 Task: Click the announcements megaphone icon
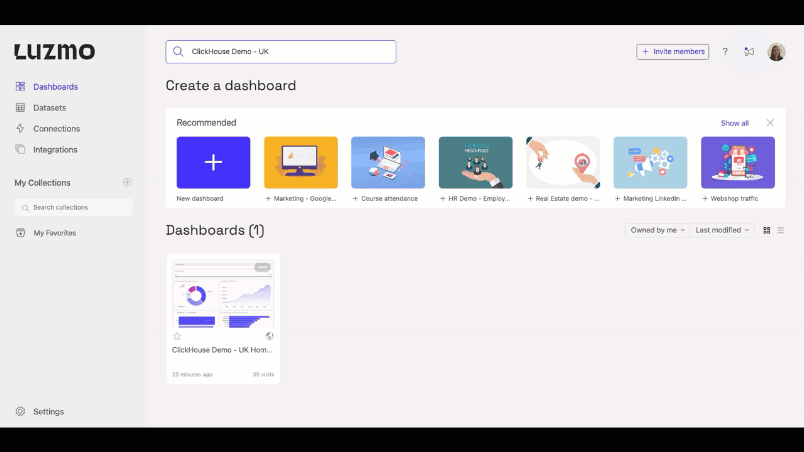749,52
